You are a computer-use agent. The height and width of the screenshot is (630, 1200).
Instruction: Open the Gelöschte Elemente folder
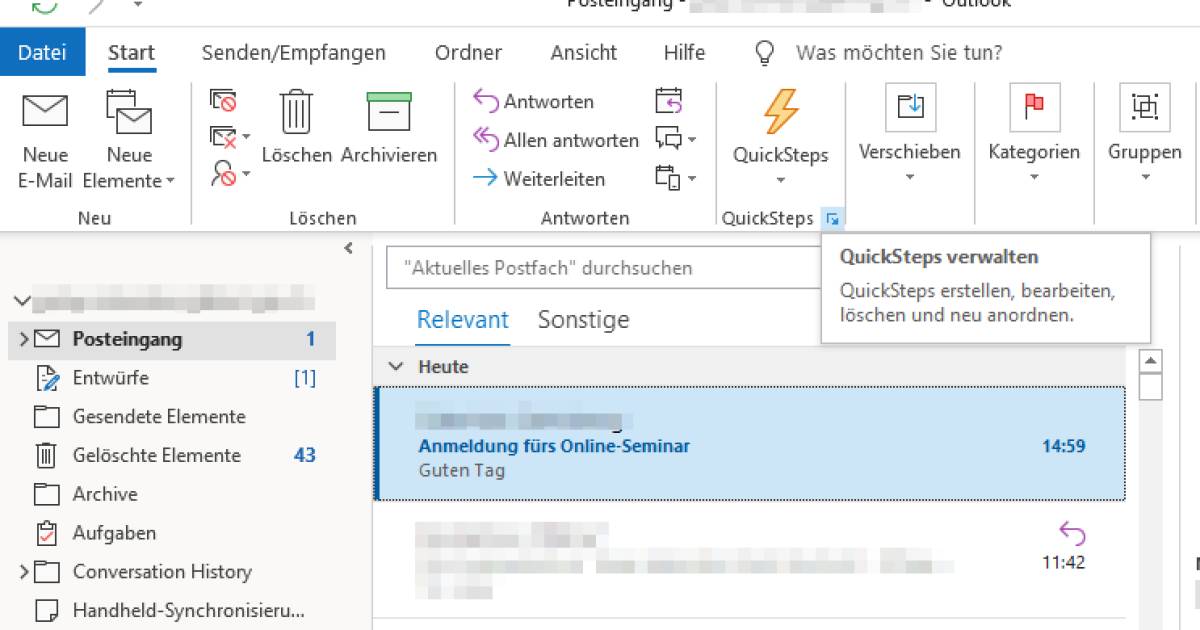[156, 455]
